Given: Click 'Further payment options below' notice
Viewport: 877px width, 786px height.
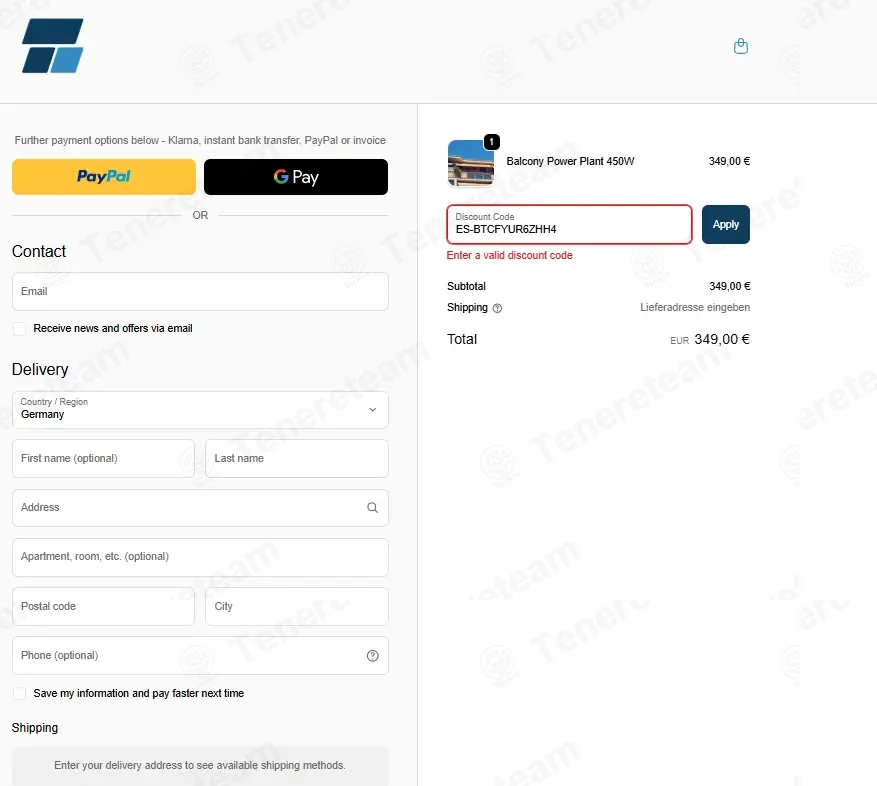Looking at the screenshot, I should [200, 140].
